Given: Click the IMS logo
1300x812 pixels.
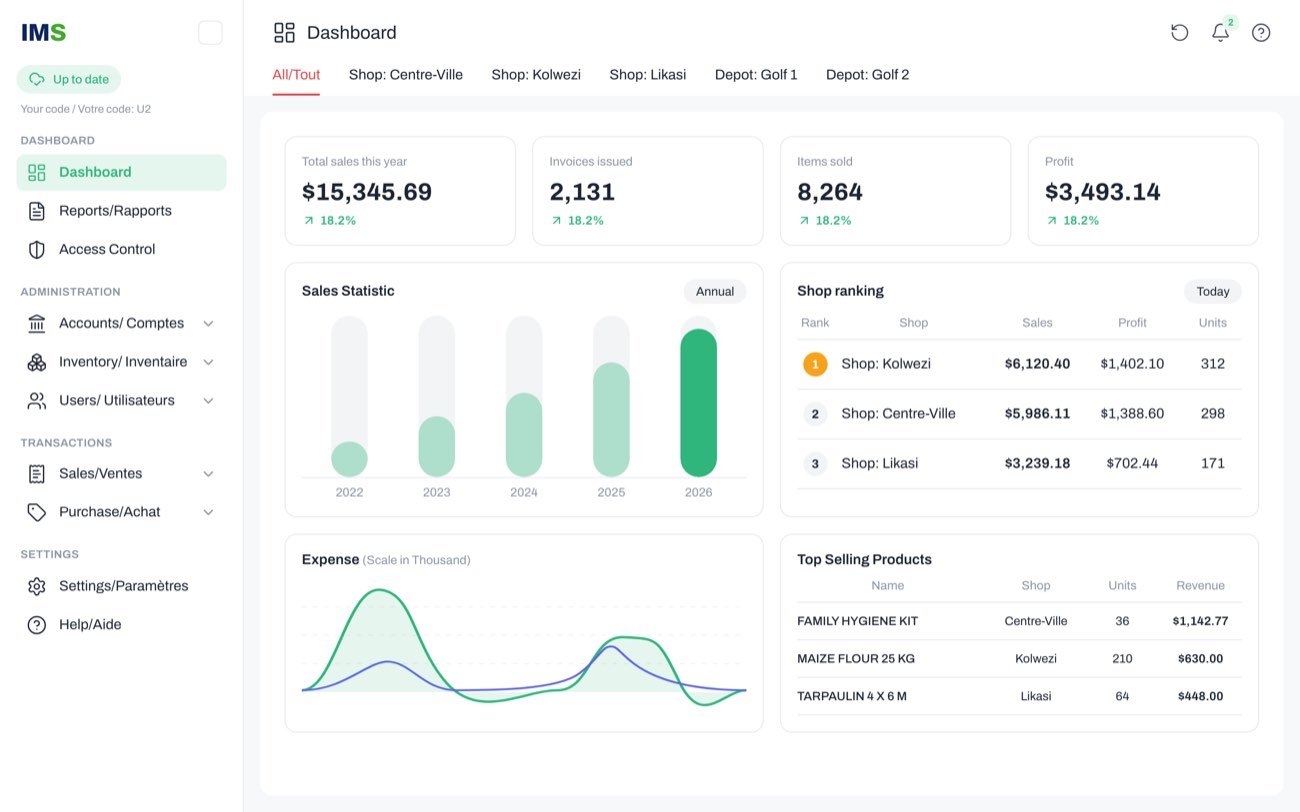Looking at the screenshot, I should tap(43, 33).
